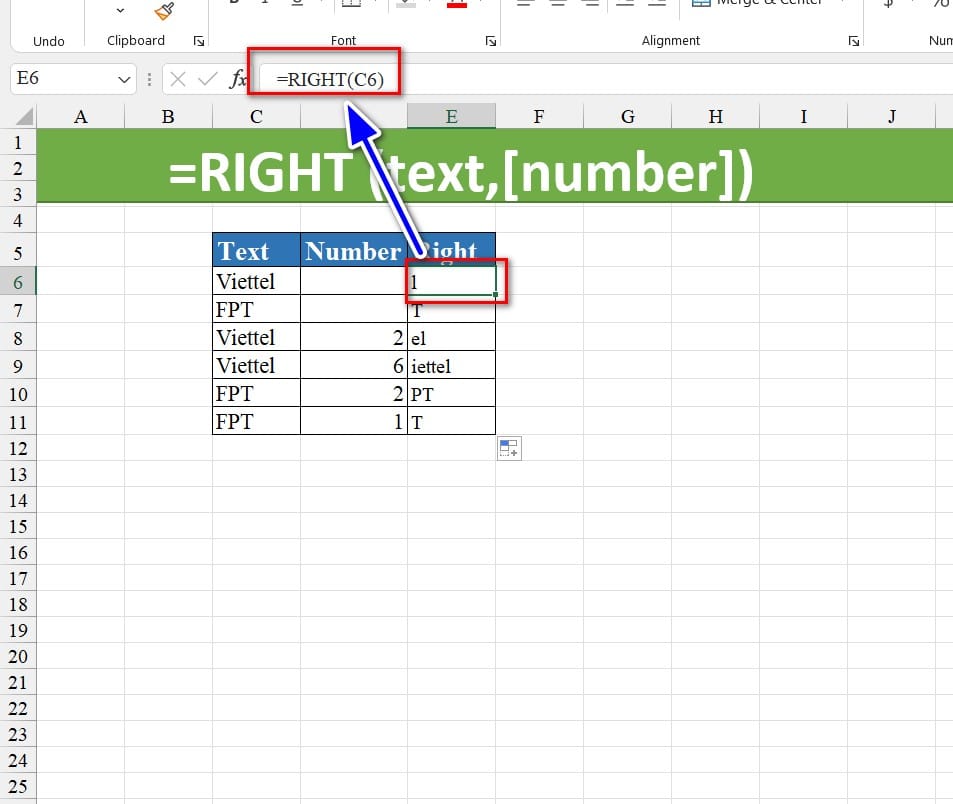
Task: Select the Format Painter brush icon
Action: [x=164, y=10]
